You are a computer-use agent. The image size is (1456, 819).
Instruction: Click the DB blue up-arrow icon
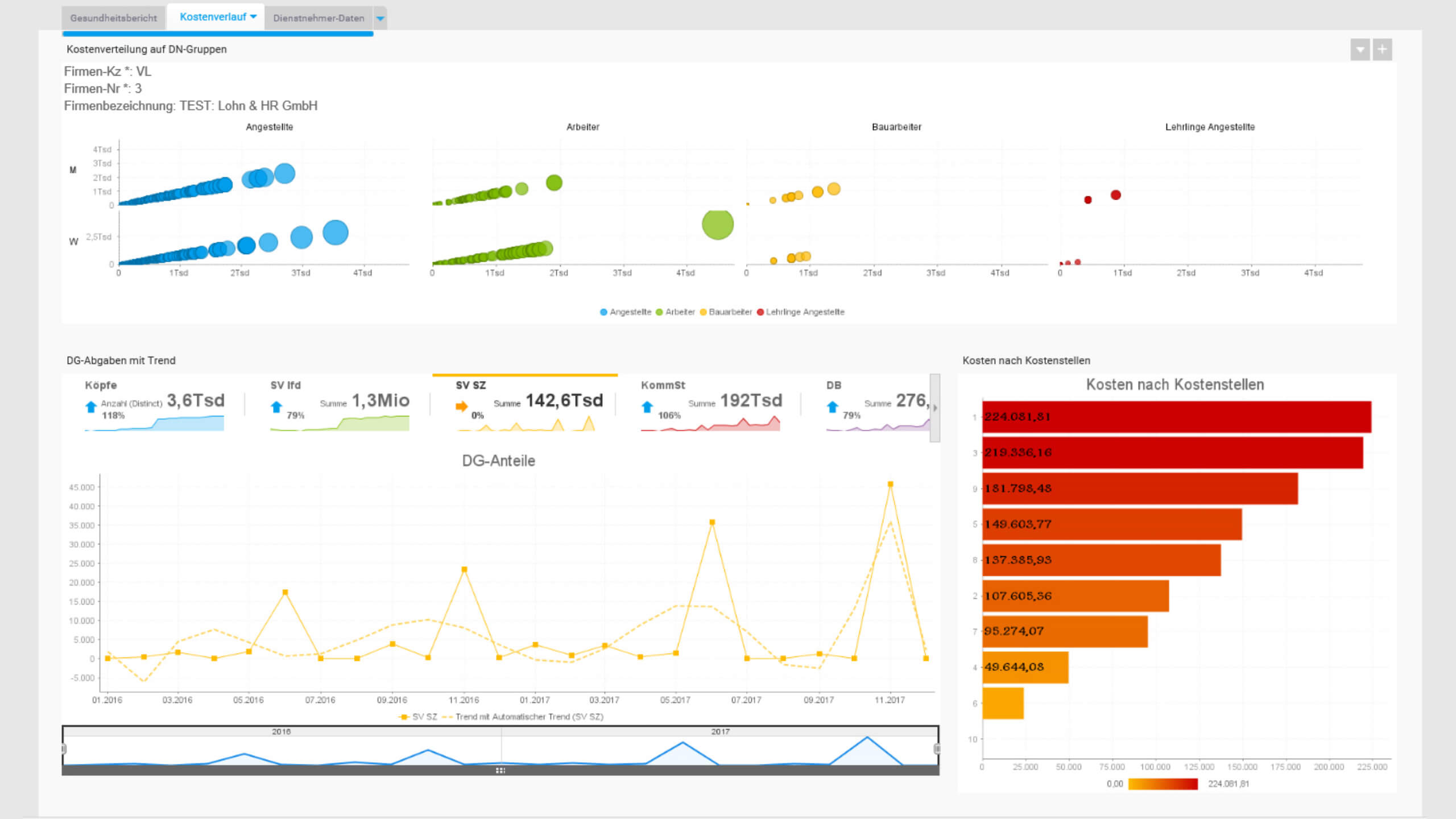pyautogui.click(x=833, y=407)
